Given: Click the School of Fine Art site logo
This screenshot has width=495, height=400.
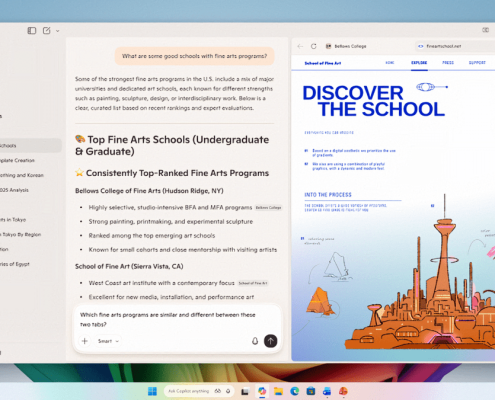Looking at the screenshot, I should click(x=323, y=63).
